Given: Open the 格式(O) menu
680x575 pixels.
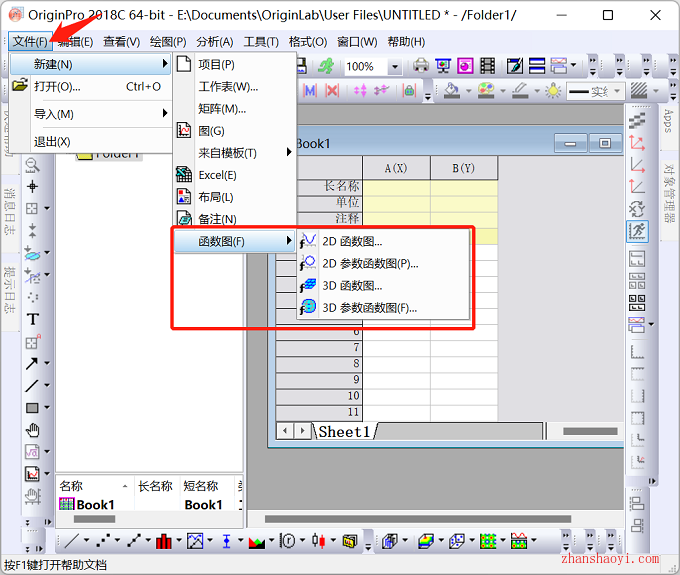Looking at the screenshot, I should [308, 42].
